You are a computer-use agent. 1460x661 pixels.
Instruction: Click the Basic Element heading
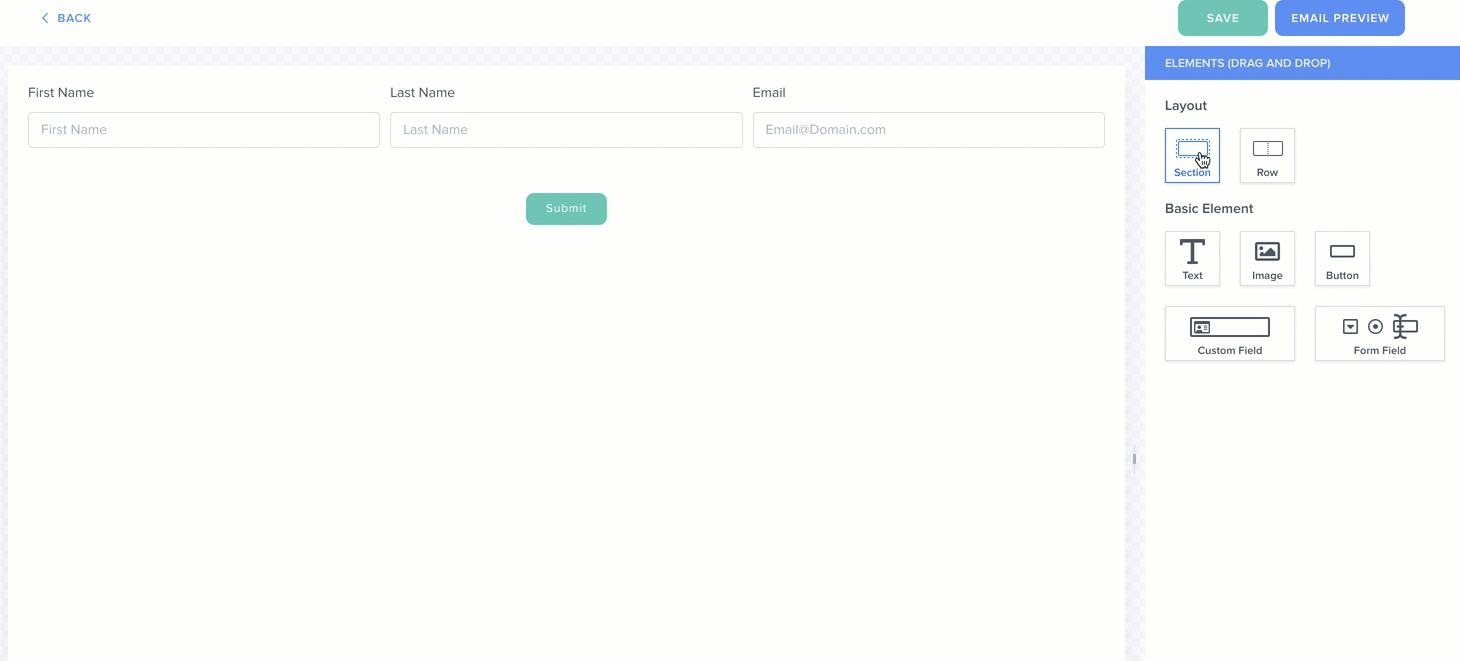[1209, 209]
